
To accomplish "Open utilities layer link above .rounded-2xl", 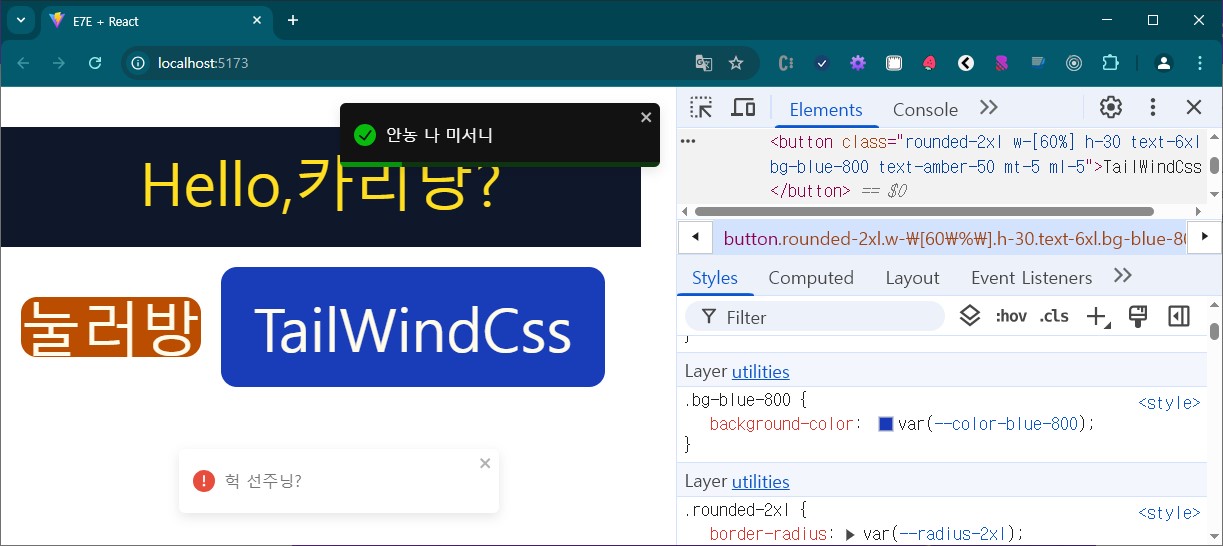I will point(760,482).
